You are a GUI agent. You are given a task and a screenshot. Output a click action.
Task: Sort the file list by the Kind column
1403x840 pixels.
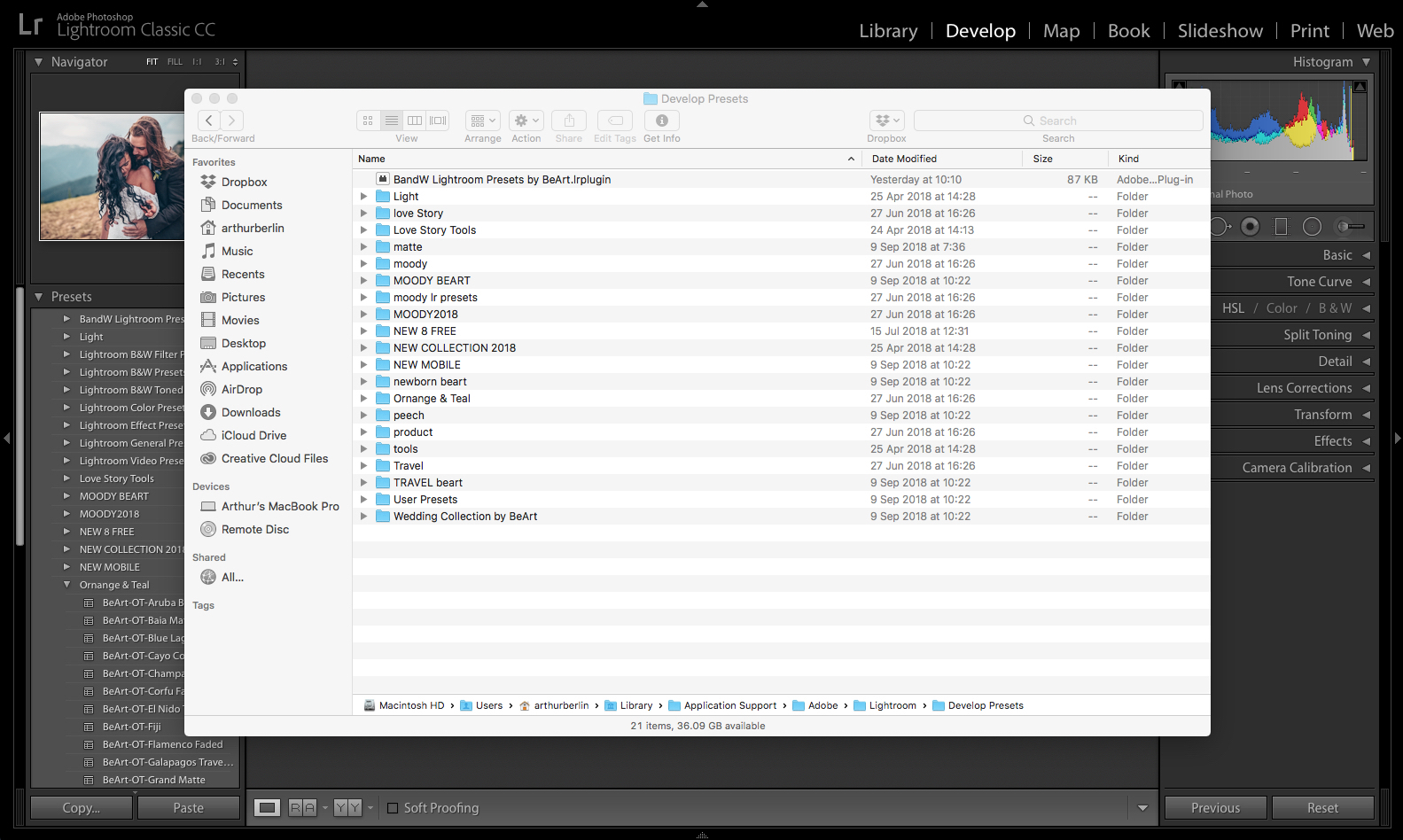click(x=1158, y=159)
